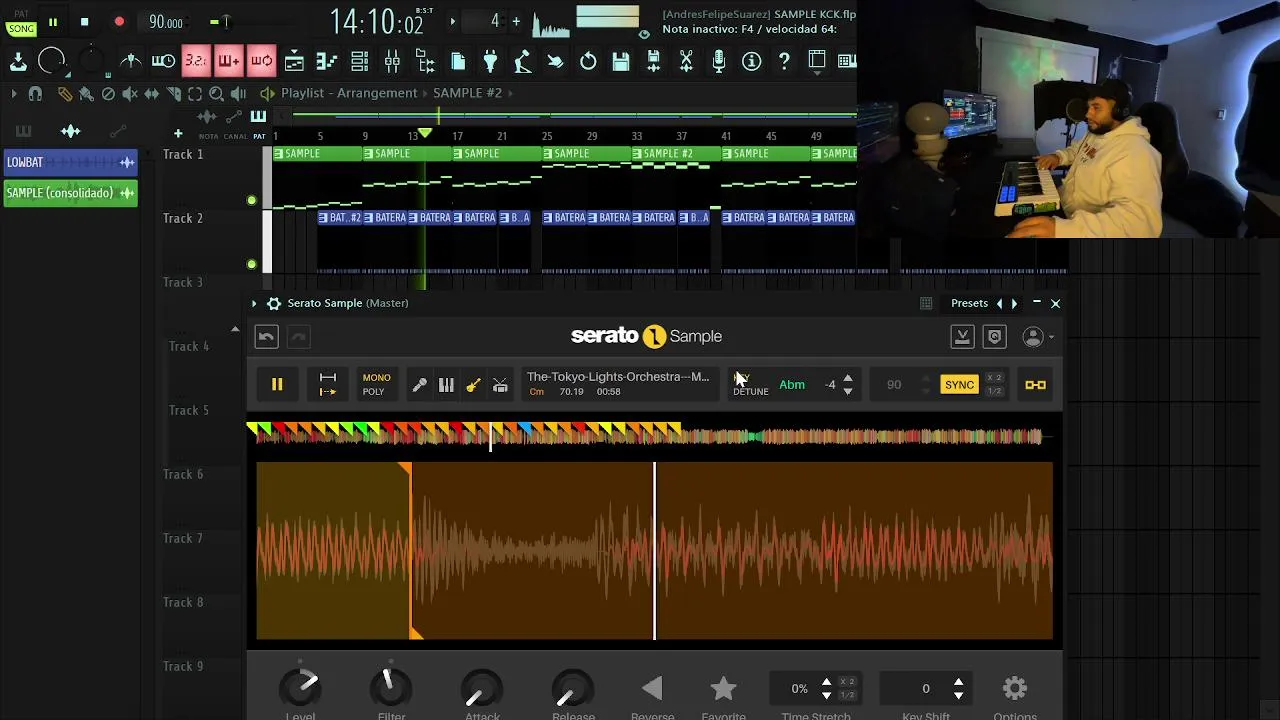Click the Serato keys melody stem icon
The height and width of the screenshot is (720, 1280).
point(447,385)
